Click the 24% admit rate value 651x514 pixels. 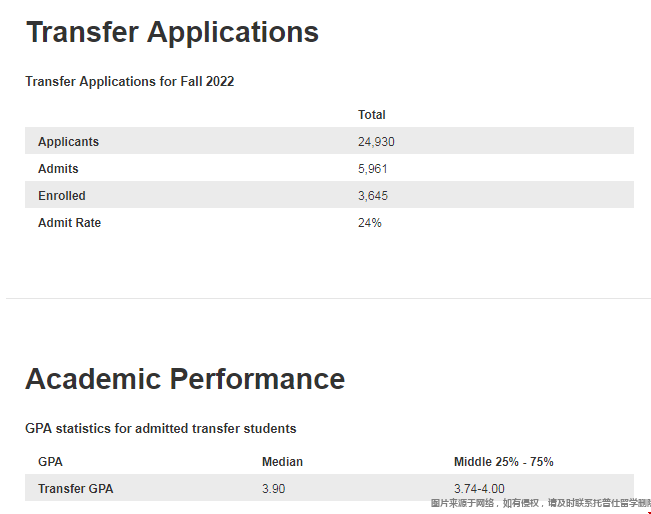[369, 223]
